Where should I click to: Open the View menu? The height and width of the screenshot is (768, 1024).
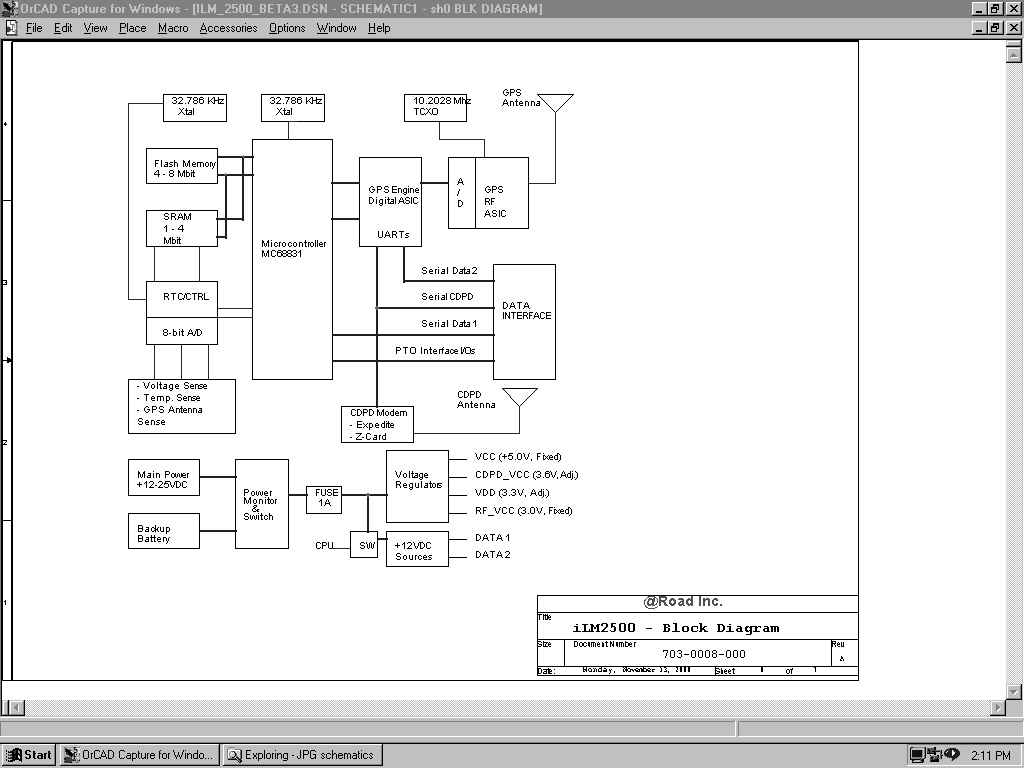95,28
